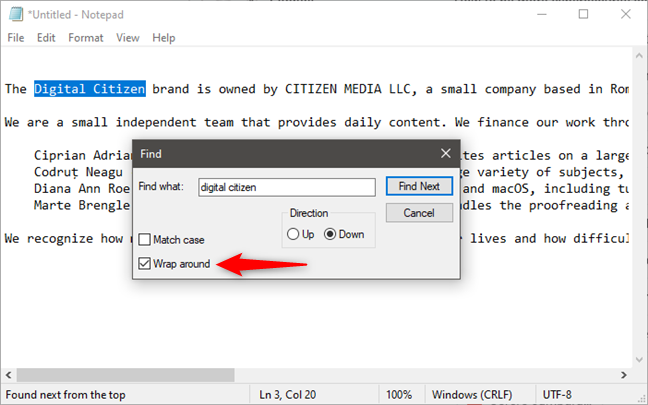648x405 pixels.
Task: Close the Find dialog with X
Action: [446, 153]
